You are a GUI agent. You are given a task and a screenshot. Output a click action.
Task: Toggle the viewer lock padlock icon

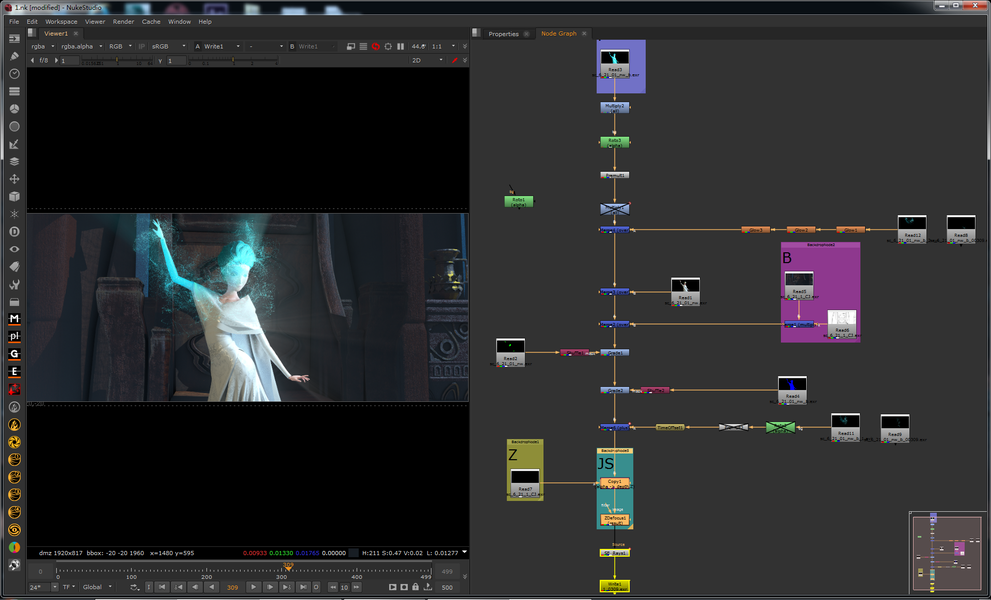(x=415, y=587)
